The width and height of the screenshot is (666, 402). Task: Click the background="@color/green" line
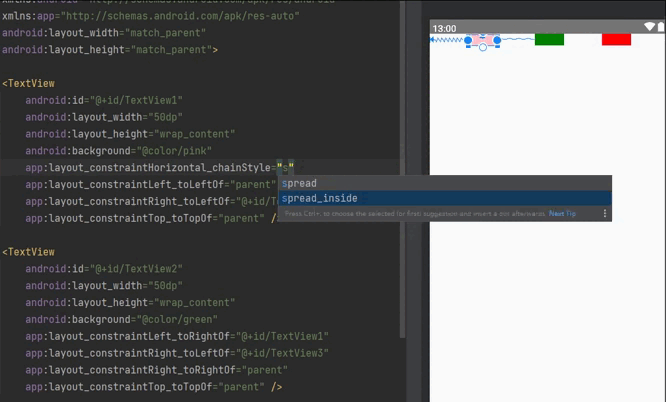(x=121, y=319)
